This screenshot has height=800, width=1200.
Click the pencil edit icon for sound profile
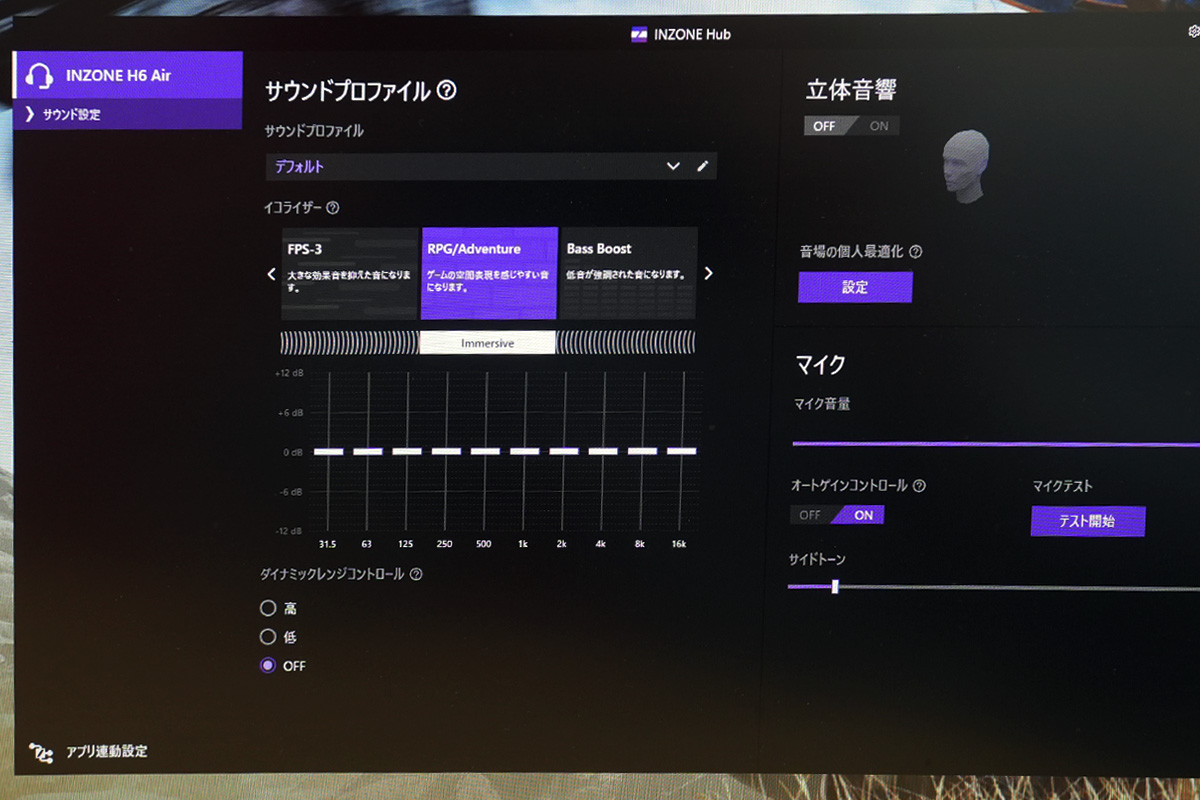(702, 166)
